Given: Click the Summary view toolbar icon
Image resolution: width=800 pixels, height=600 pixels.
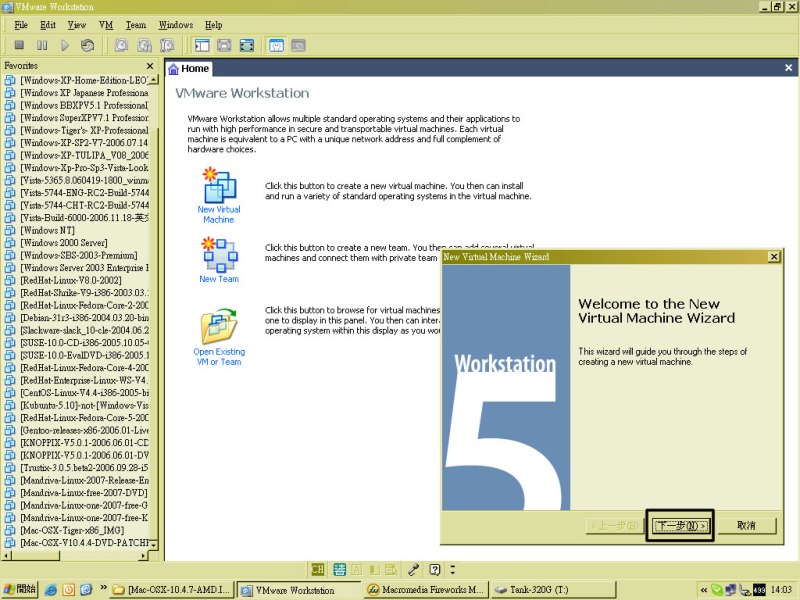Looking at the screenshot, I should pyautogui.click(x=276, y=45).
